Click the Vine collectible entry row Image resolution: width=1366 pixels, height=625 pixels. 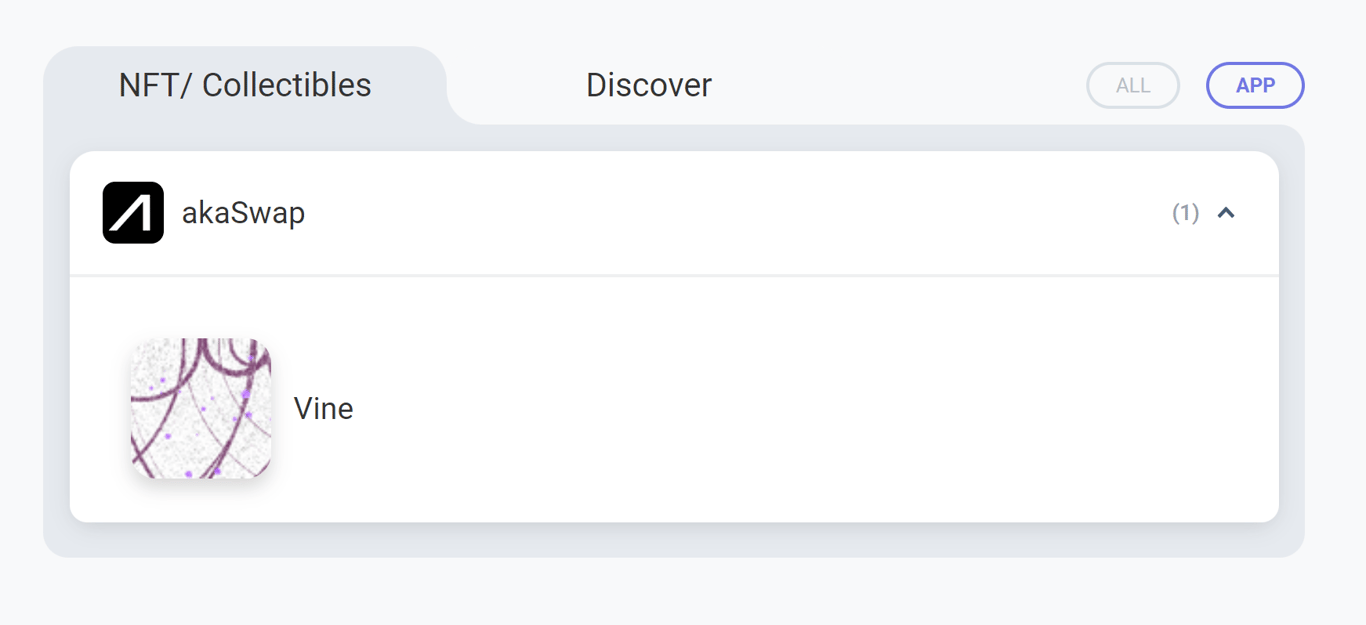[674, 408]
